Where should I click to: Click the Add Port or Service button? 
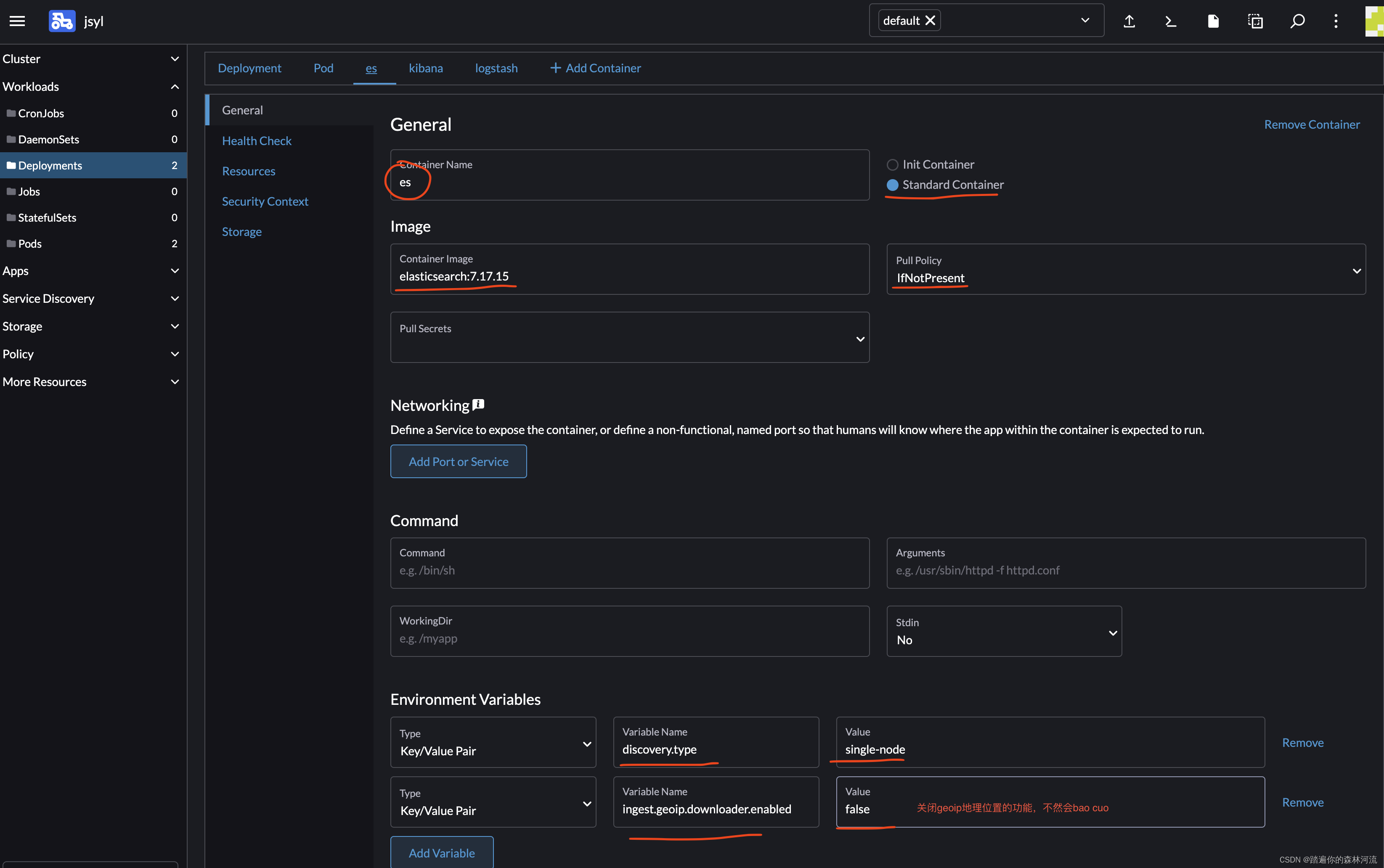(458, 461)
